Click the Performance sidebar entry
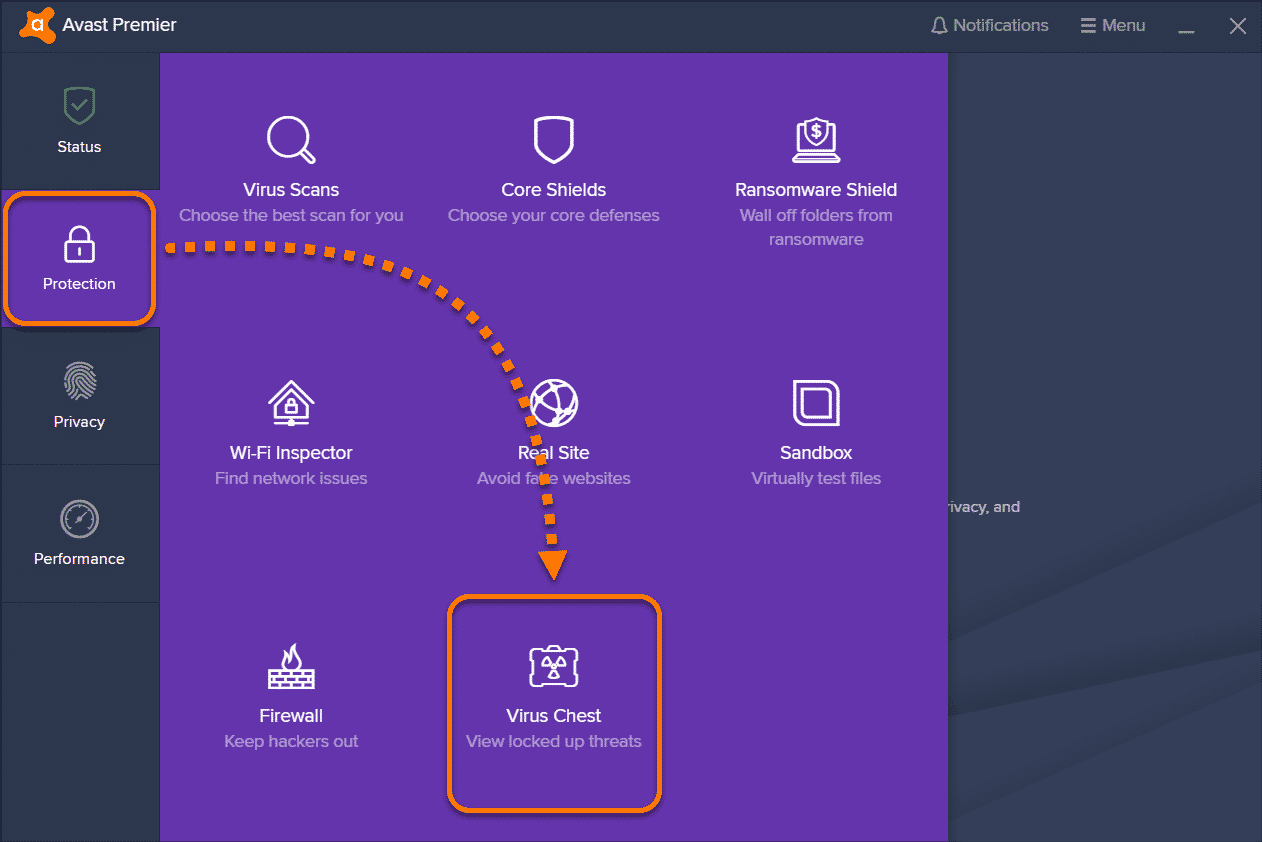Viewport: 1262px width, 842px height. coord(79,533)
